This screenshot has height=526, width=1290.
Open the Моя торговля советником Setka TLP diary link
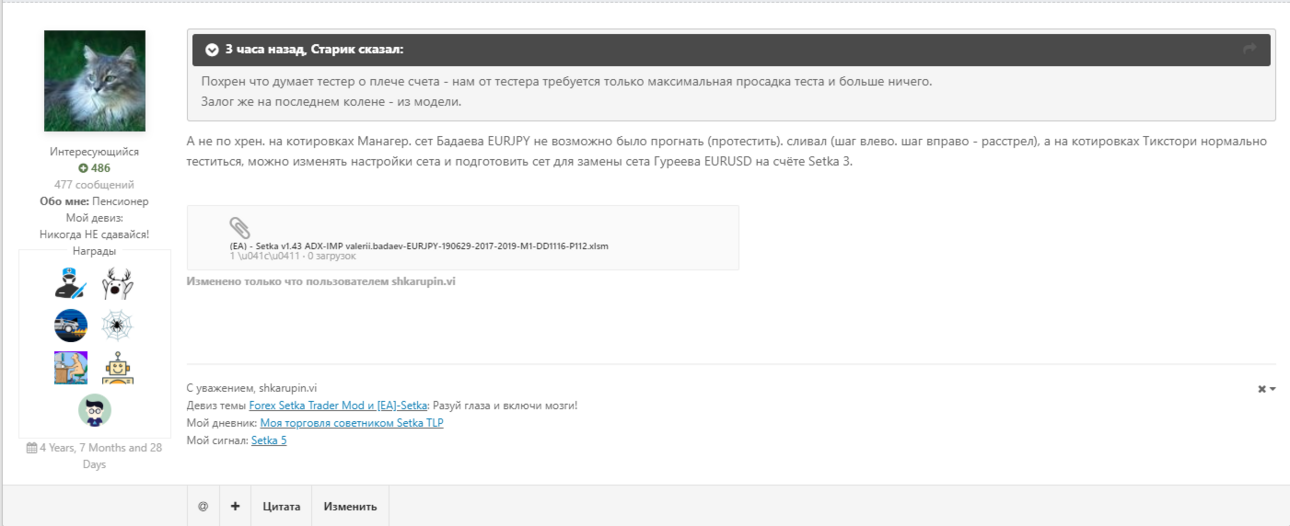click(352, 423)
